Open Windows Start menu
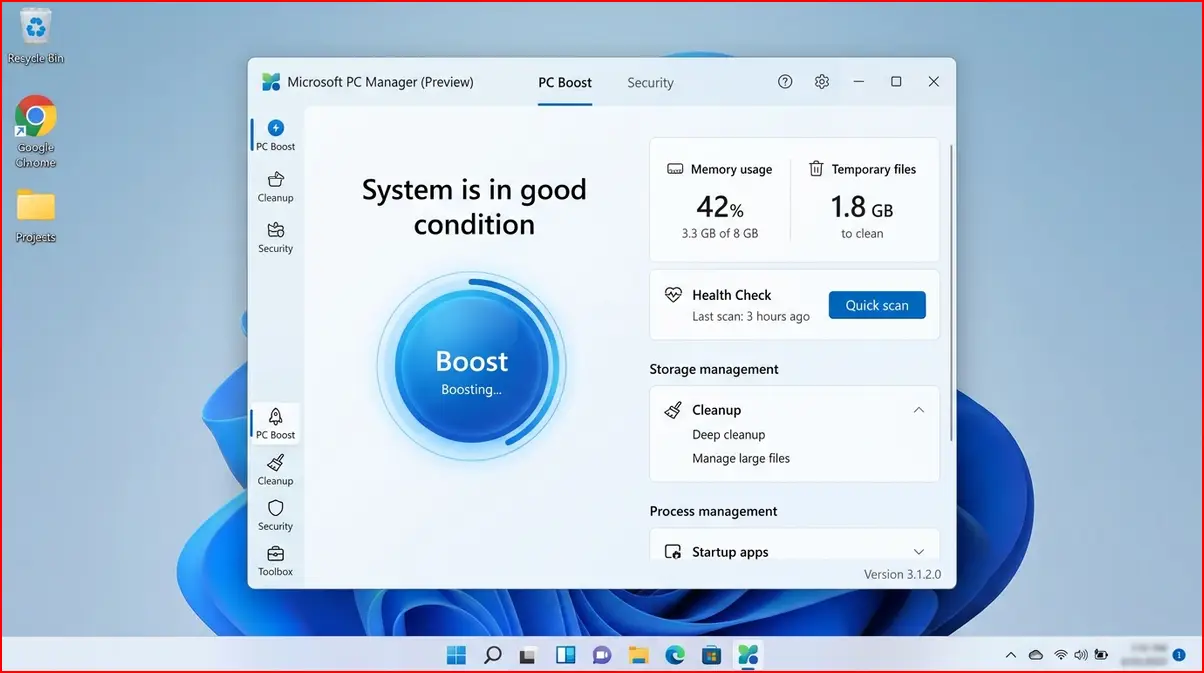1204x673 pixels. click(456, 655)
